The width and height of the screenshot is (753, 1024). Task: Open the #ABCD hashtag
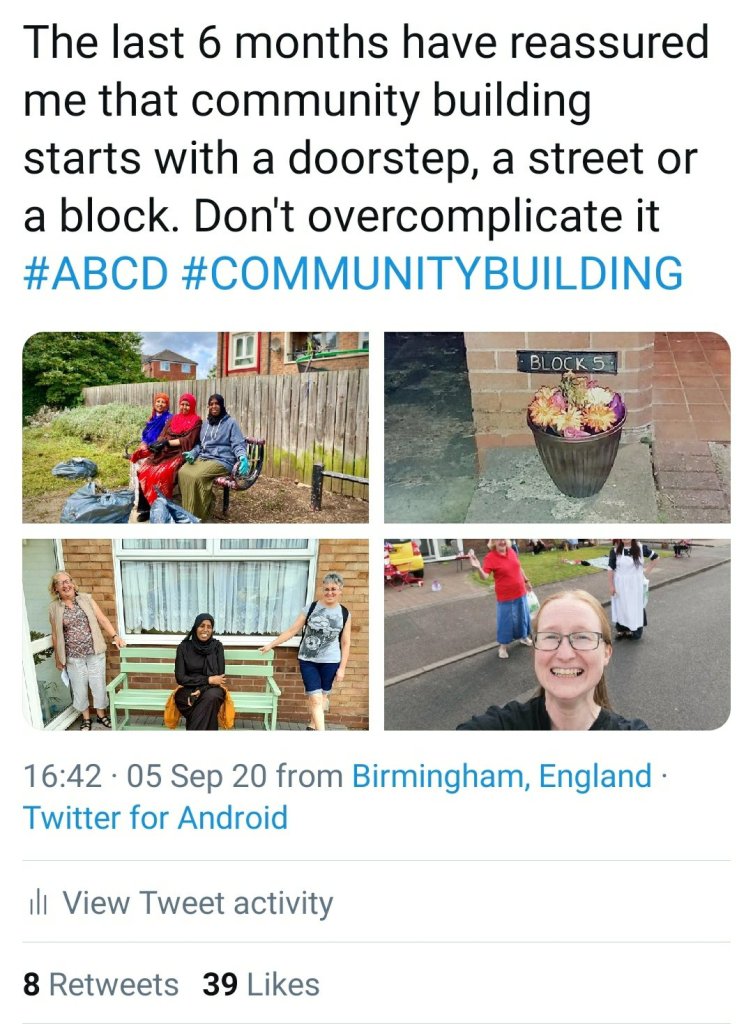[x=95, y=273]
